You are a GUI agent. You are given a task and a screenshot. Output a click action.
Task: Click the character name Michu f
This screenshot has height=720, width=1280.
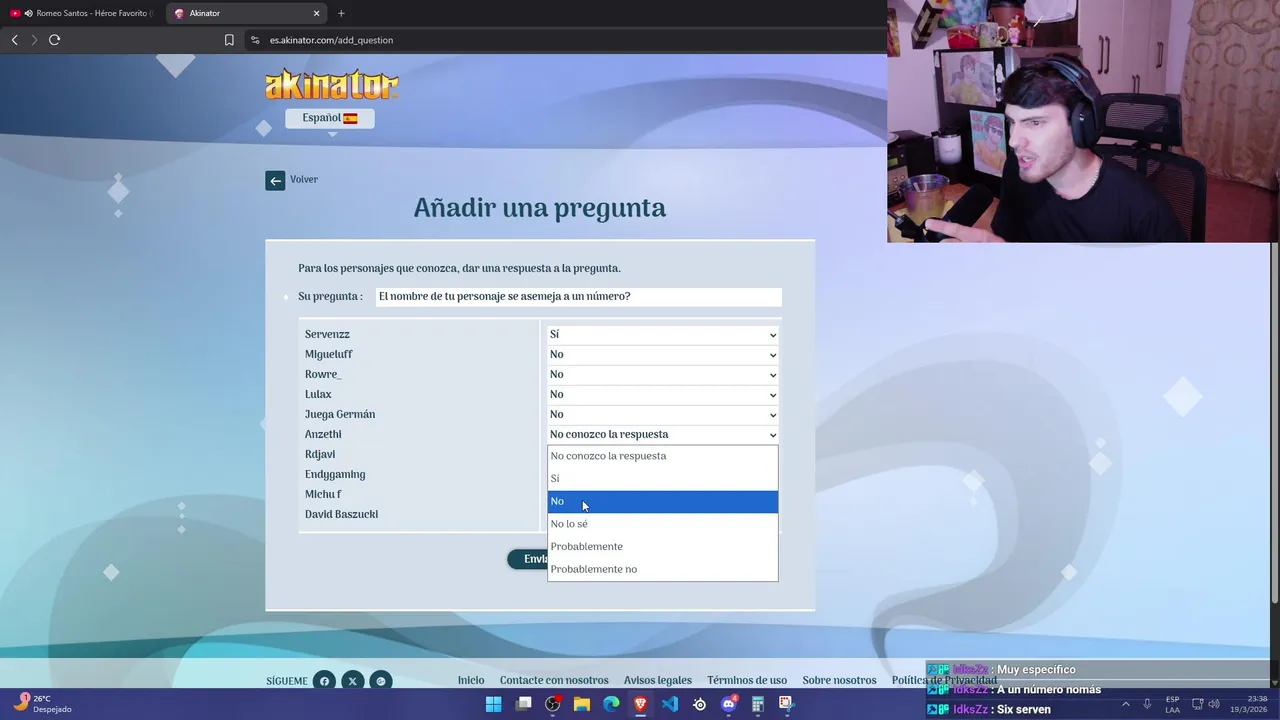click(323, 495)
